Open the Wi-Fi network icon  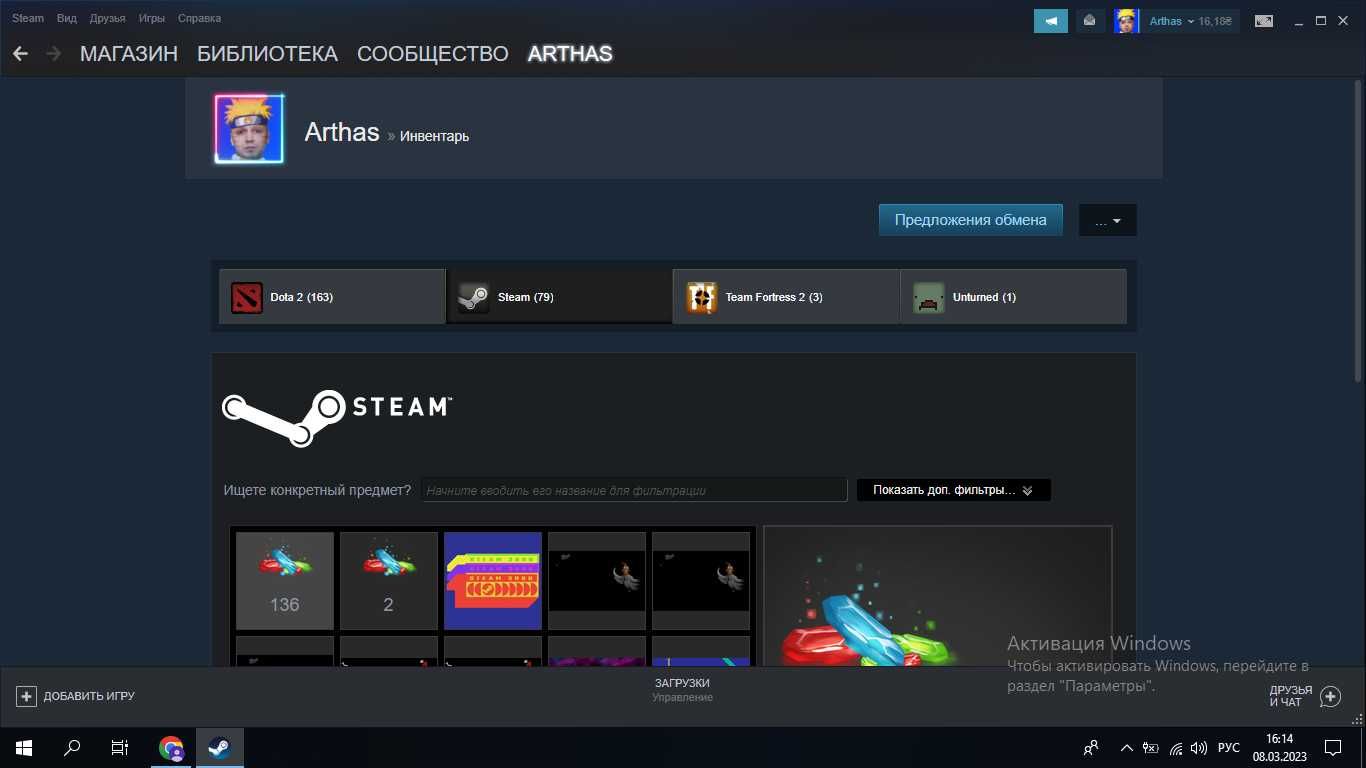tap(1176, 748)
